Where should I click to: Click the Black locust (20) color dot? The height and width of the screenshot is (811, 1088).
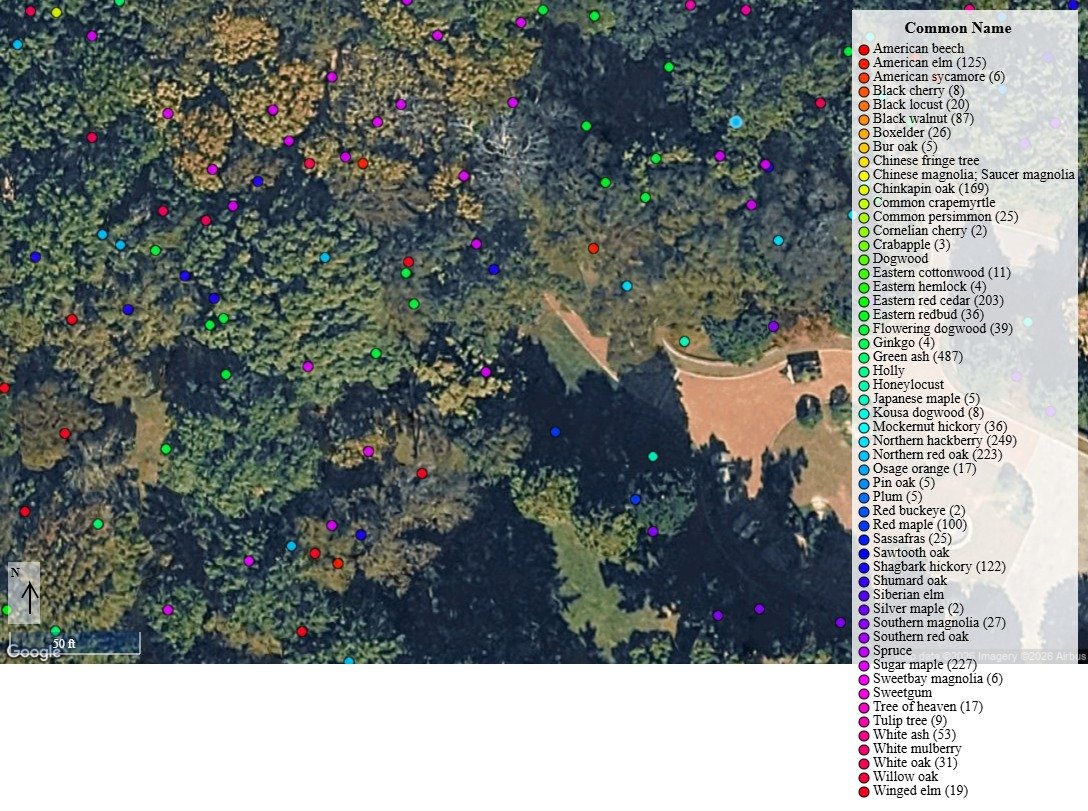click(x=864, y=105)
